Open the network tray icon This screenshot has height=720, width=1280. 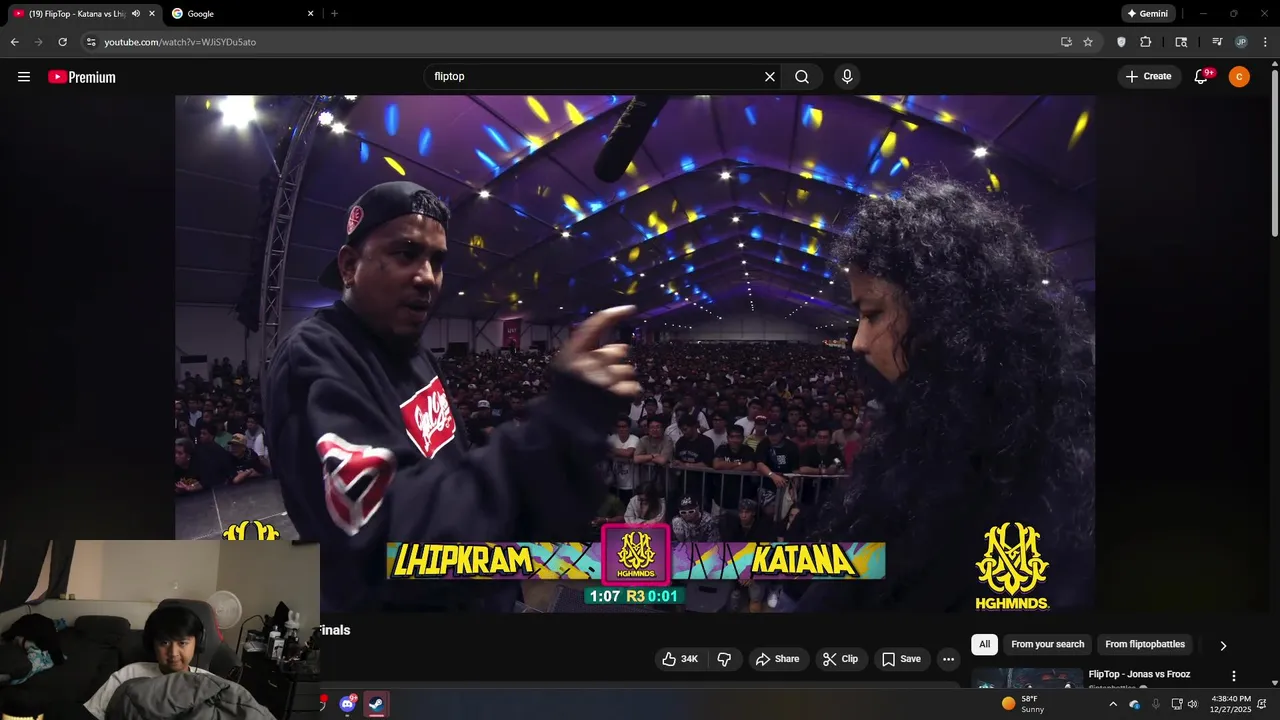tap(1176, 704)
